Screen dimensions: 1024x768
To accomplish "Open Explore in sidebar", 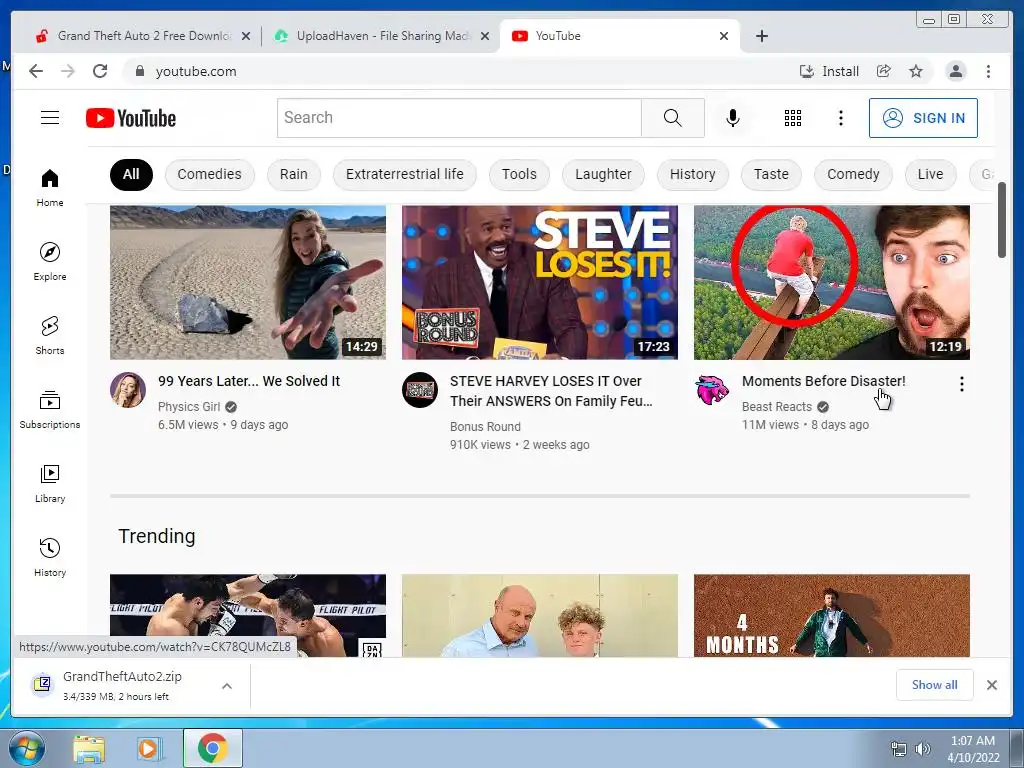I will 50,261.
